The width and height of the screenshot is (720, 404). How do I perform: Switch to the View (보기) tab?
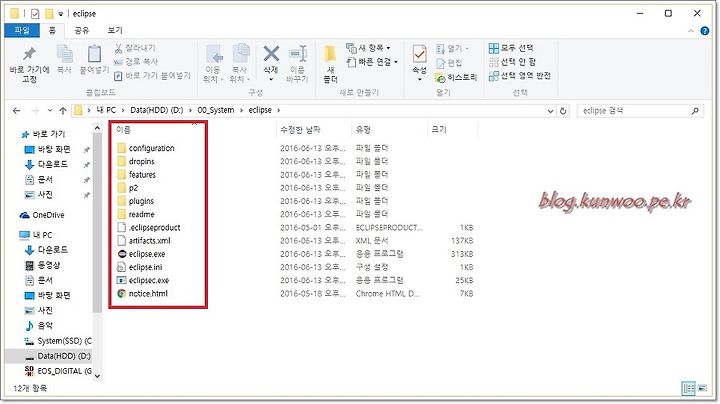(x=115, y=30)
